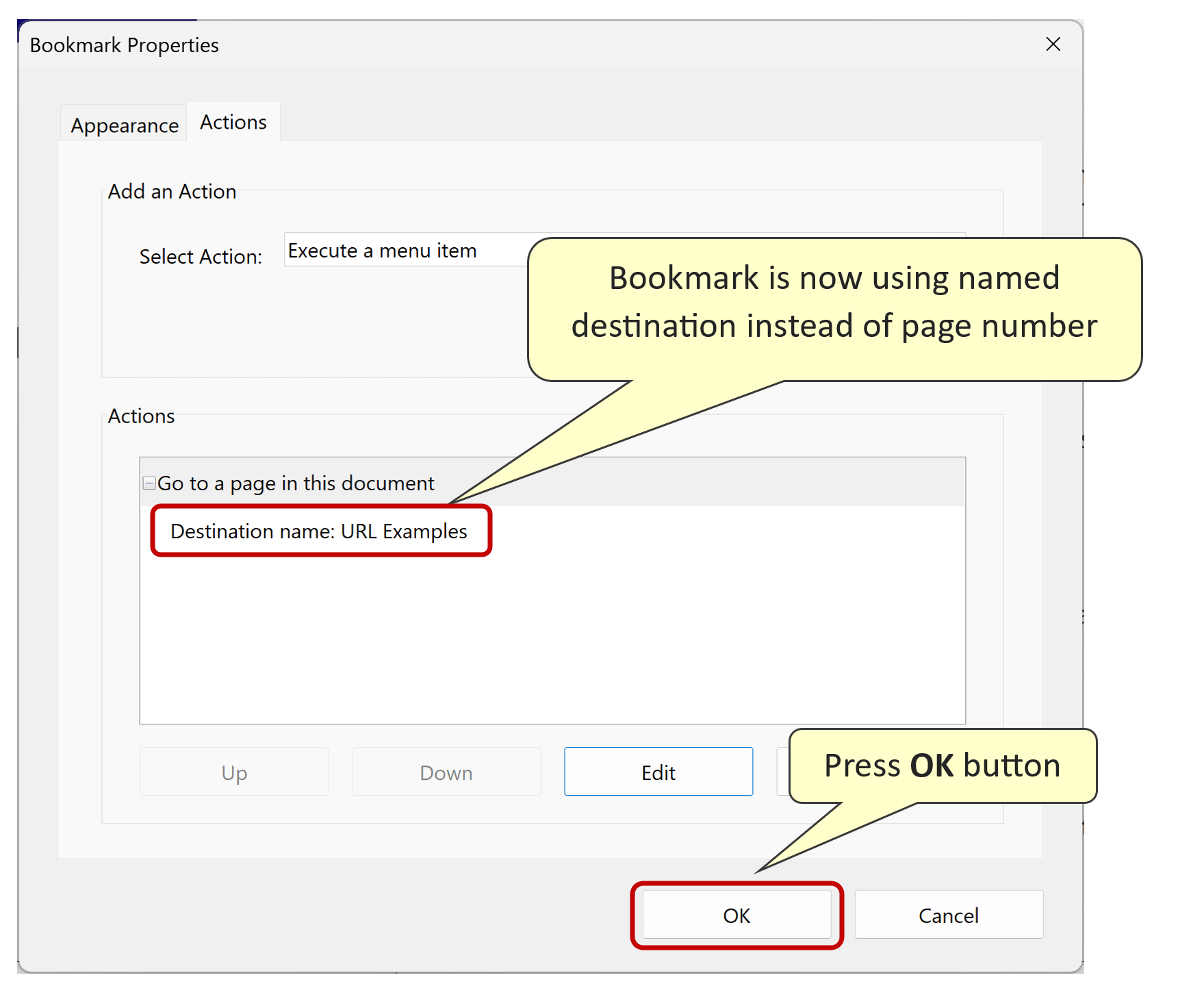This screenshot has width=1204, height=997.
Task: Select the Destination name: URL Examples item
Action: [x=319, y=531]
